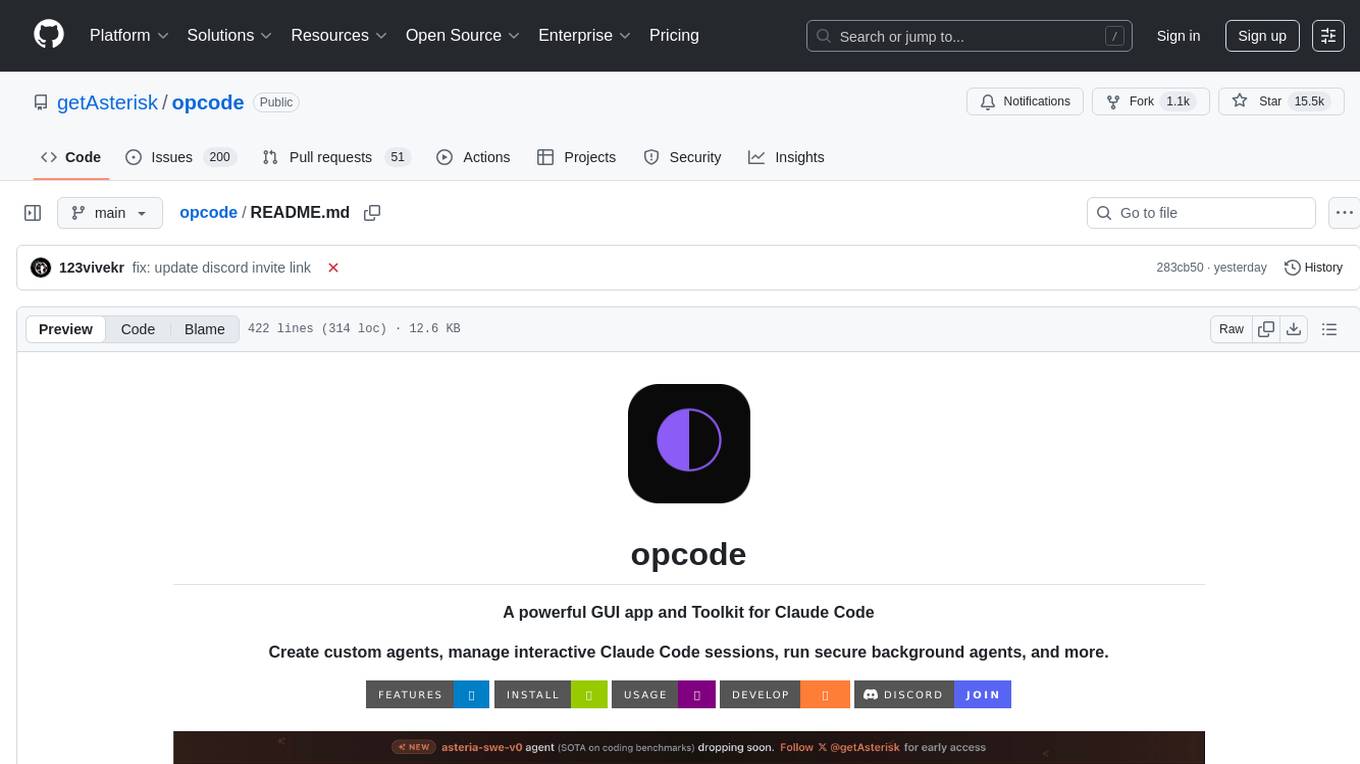
Task: Open the commit History
Action: [x=1313, y=268]
